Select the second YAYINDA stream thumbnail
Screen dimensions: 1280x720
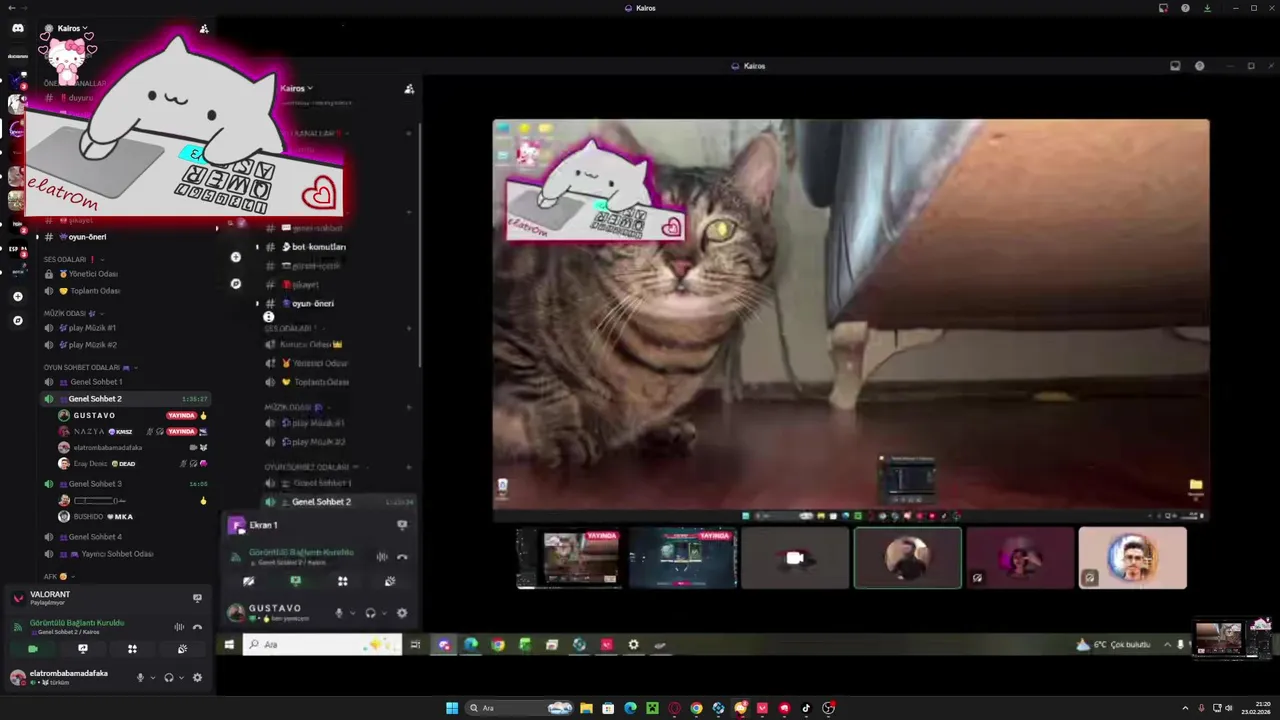pyautogui.click(x=683, y=558)
